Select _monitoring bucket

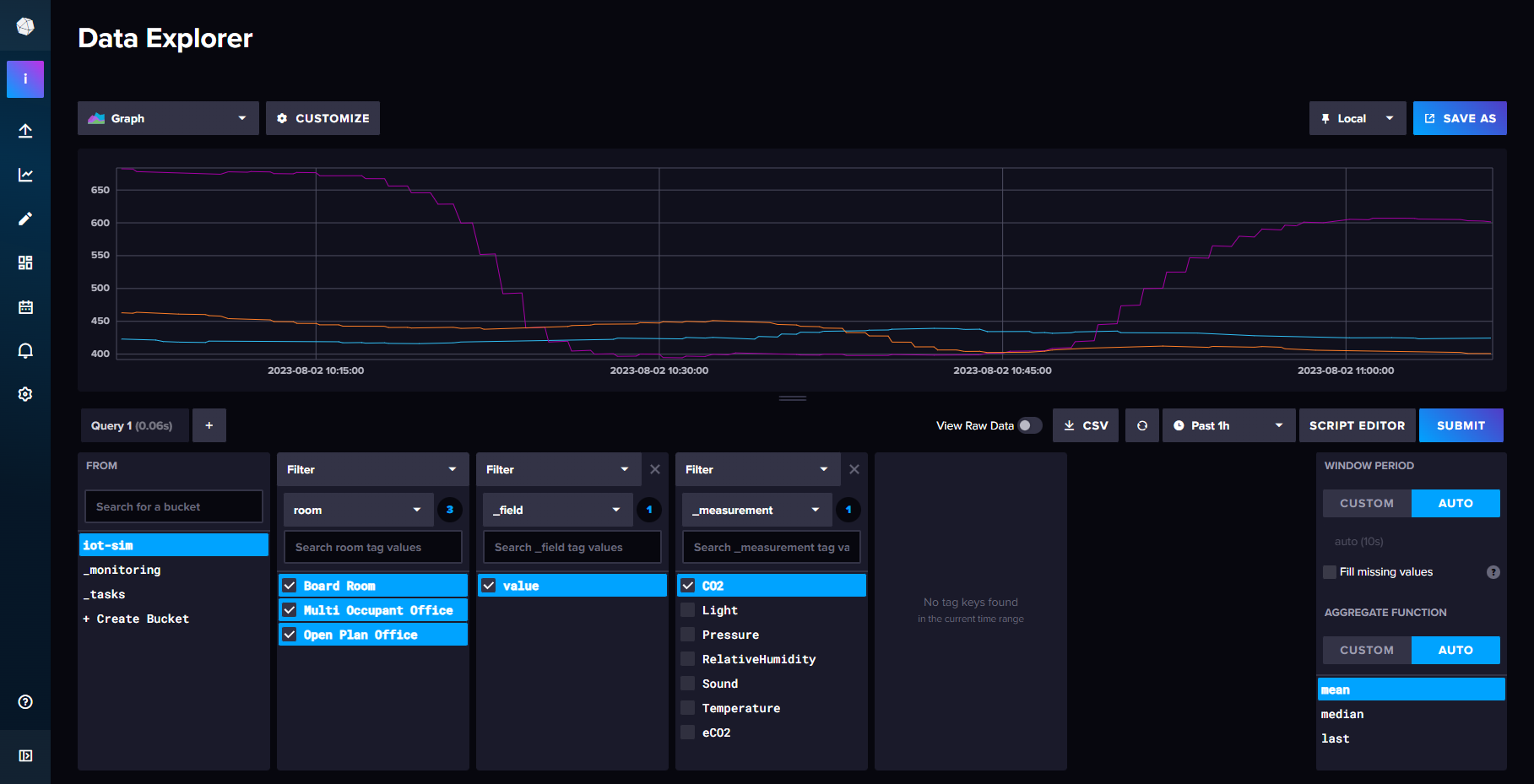click(174, 570)
